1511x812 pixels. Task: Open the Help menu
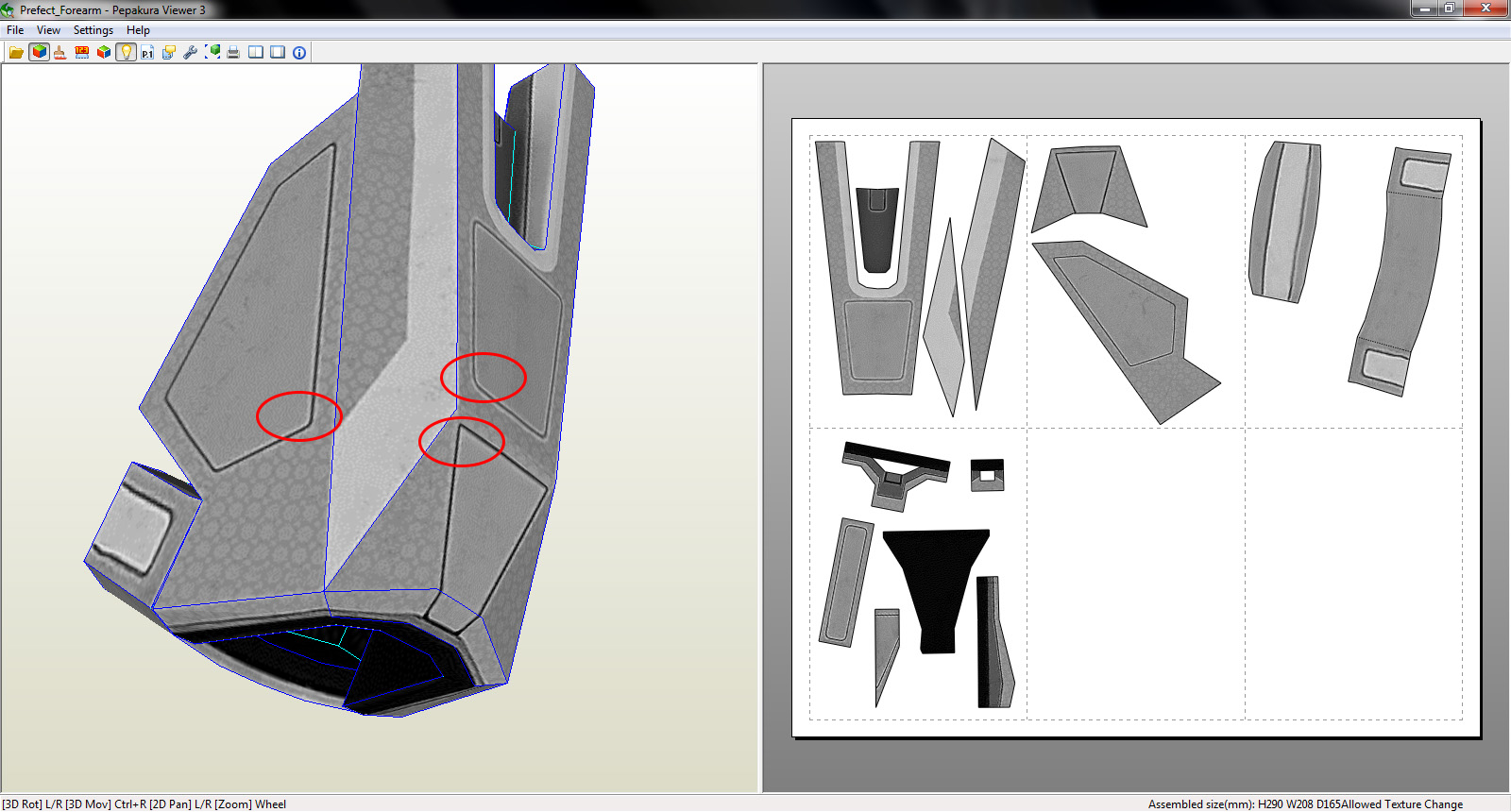point(138,30)
